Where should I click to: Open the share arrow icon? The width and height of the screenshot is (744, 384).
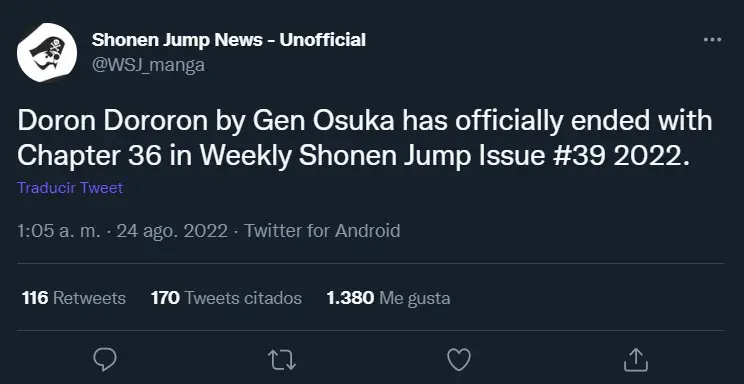tap(636, 359)
